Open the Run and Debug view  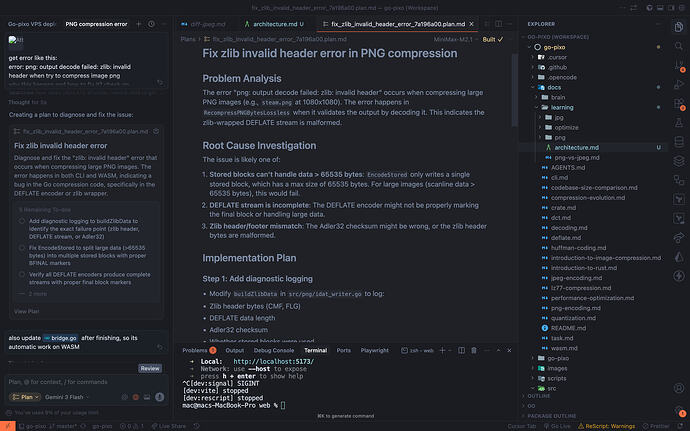(679, 84)
